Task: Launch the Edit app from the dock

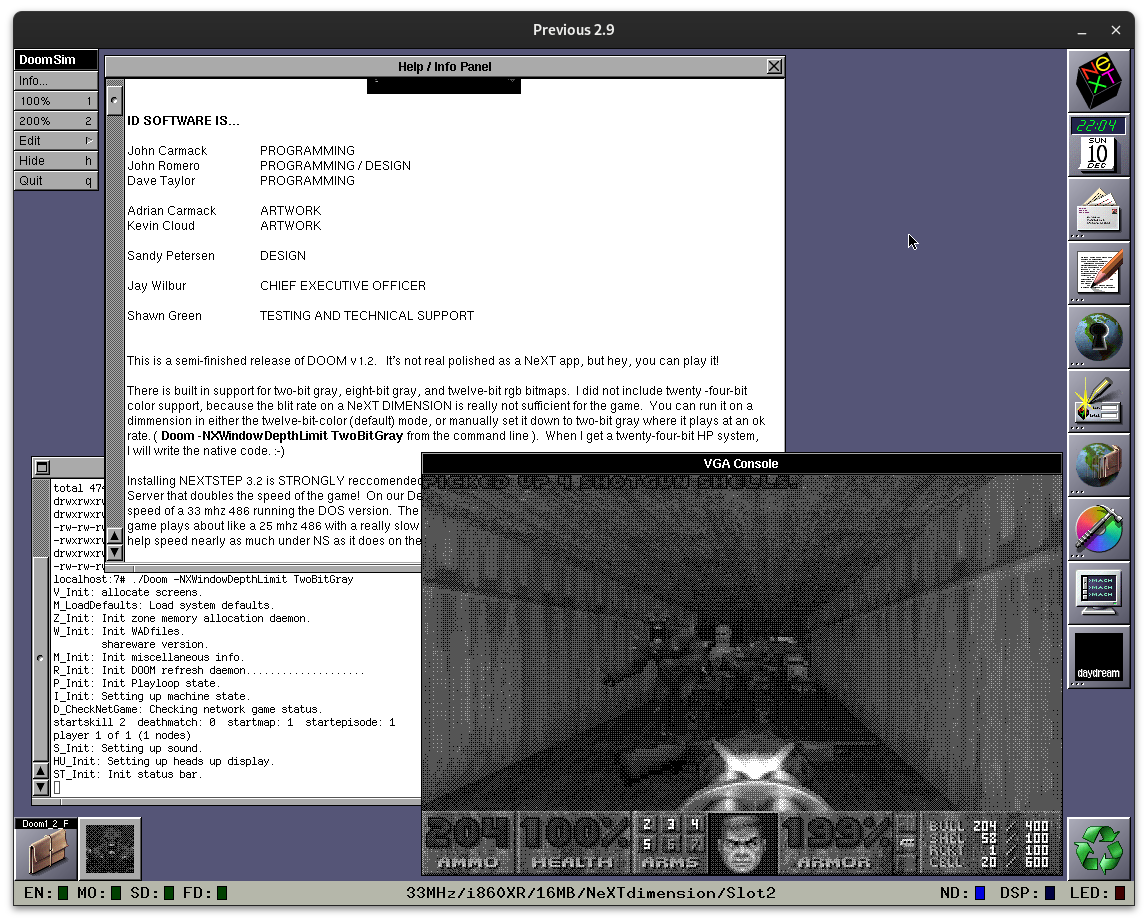Action: [1099, 273]
